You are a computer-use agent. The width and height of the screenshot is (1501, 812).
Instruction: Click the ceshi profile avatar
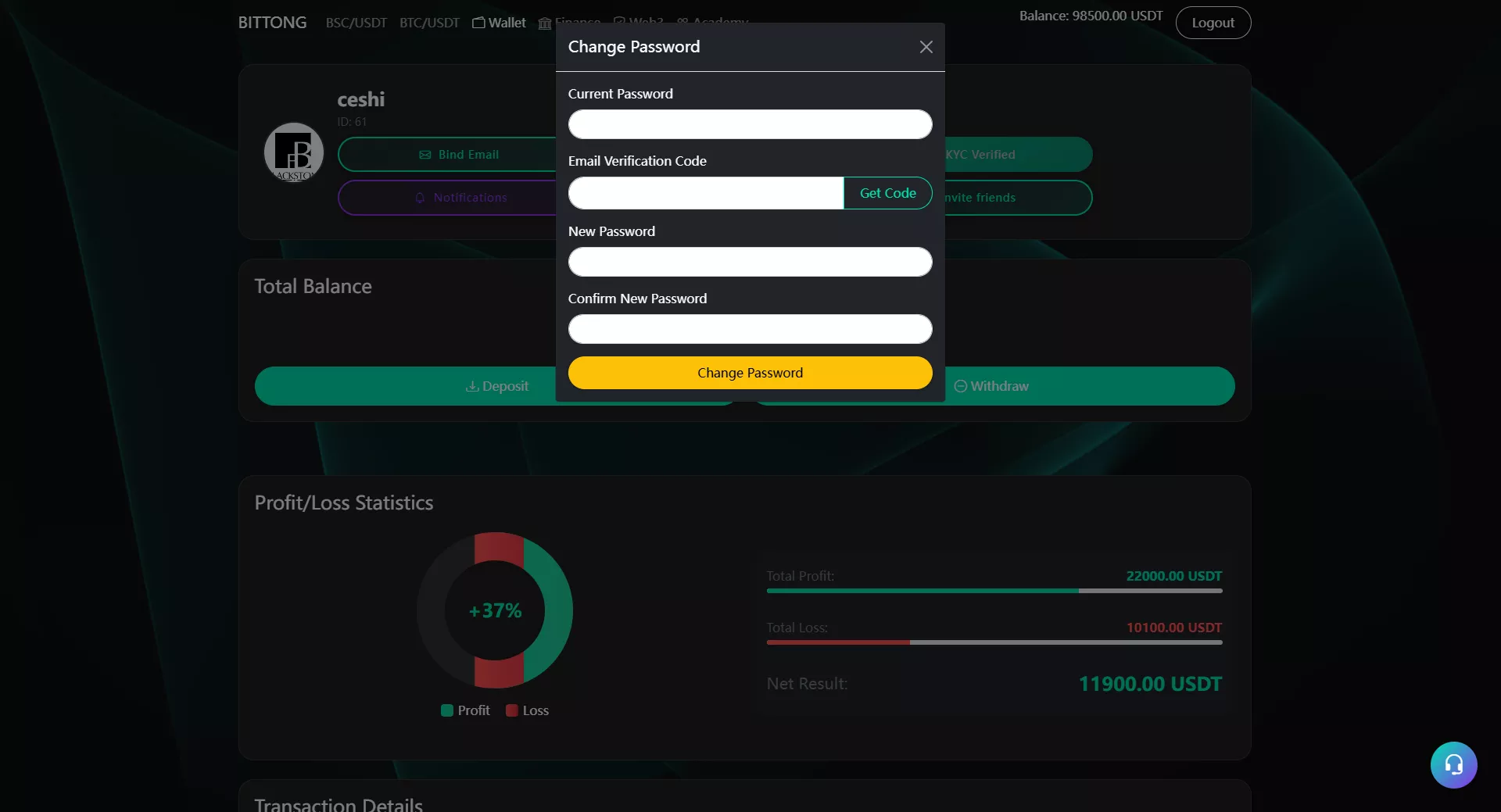294,152
